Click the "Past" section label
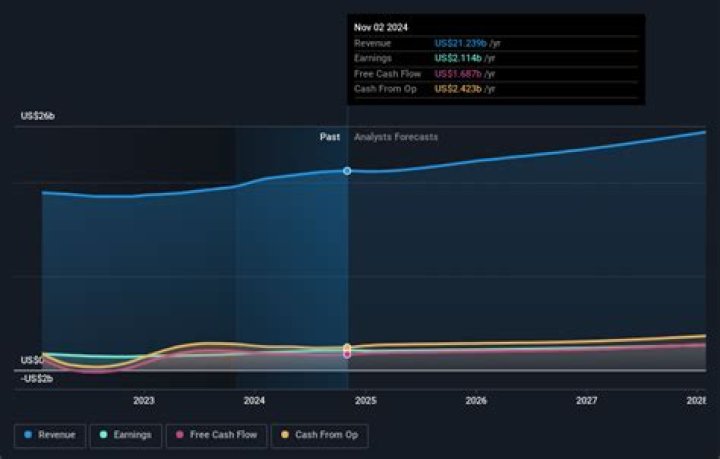The width and height of the screenshot is (720, 459). [x=329, y=137]
